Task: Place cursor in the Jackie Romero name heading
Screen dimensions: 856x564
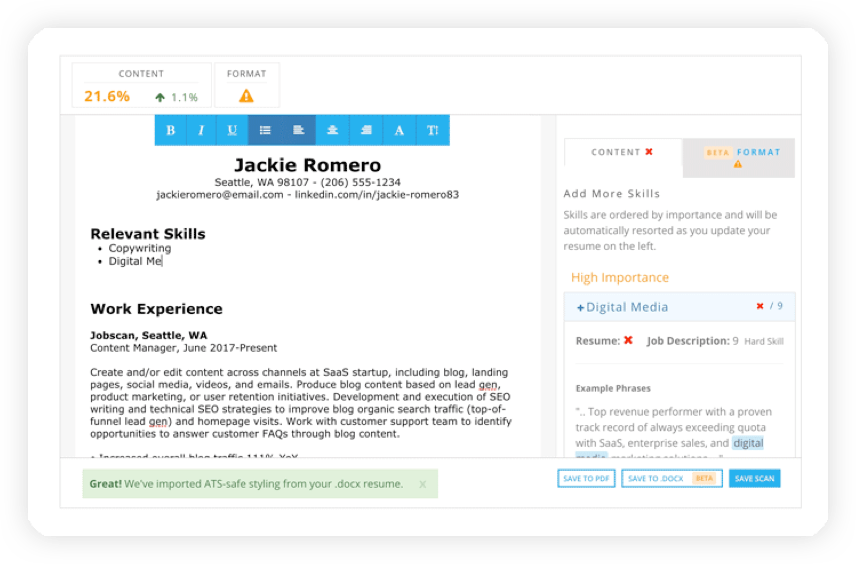Action: click(307, 165)
